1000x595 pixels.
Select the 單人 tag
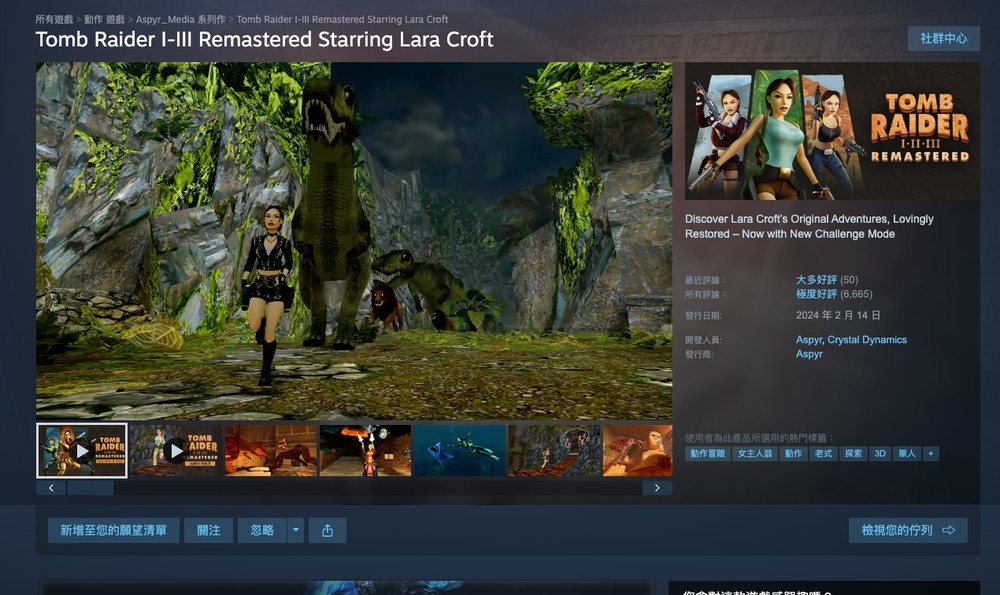click(907, 453)
